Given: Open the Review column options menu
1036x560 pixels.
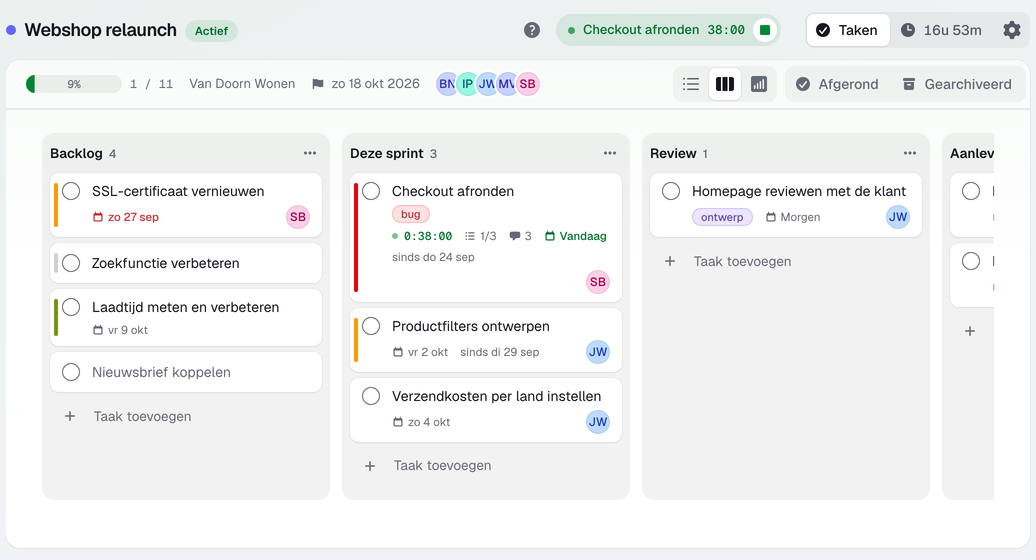Looking at the screenshot, I should click(x=910, y=153).
